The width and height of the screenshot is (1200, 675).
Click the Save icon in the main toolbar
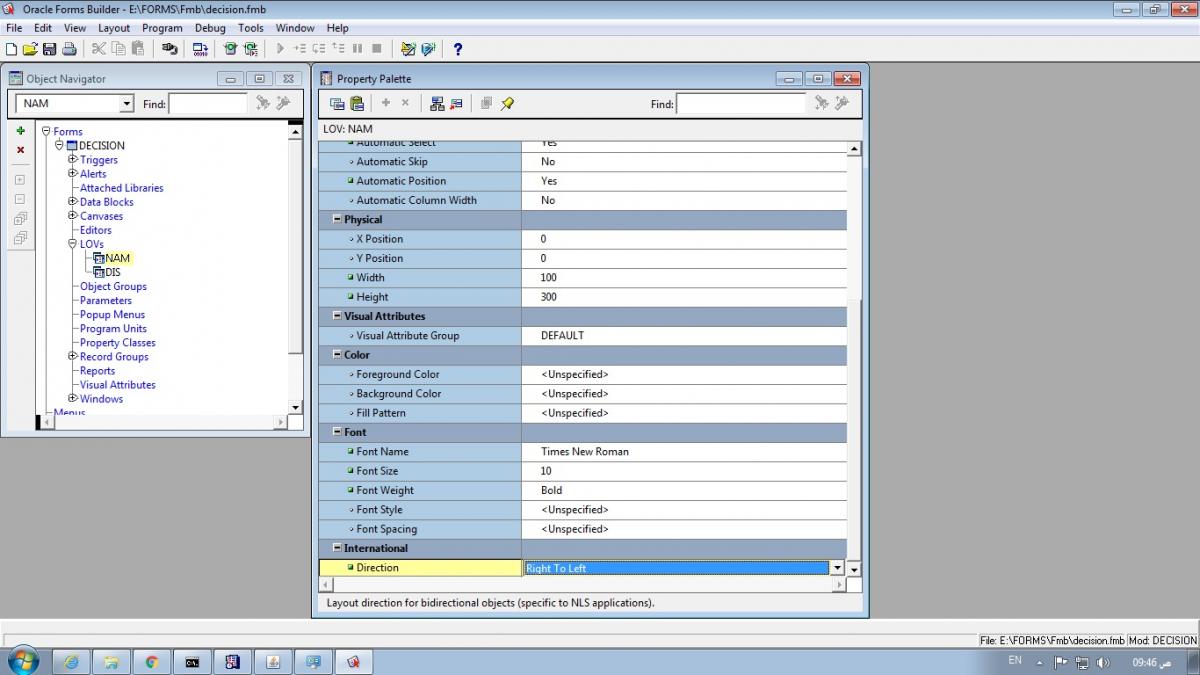49,49
